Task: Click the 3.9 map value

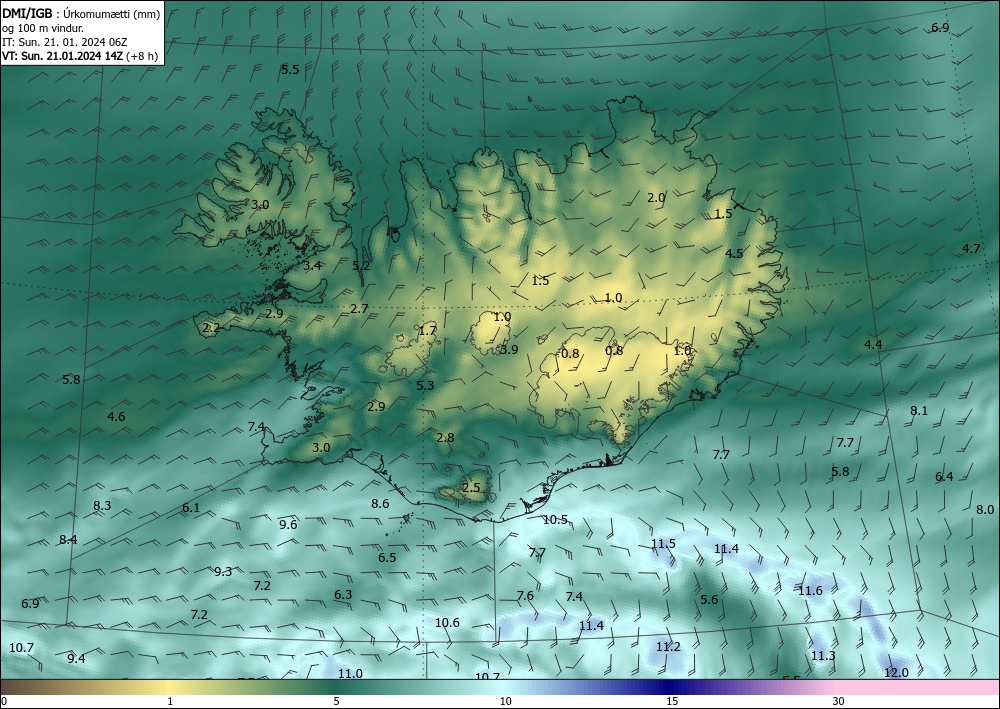Action: (x=509, y=349)
